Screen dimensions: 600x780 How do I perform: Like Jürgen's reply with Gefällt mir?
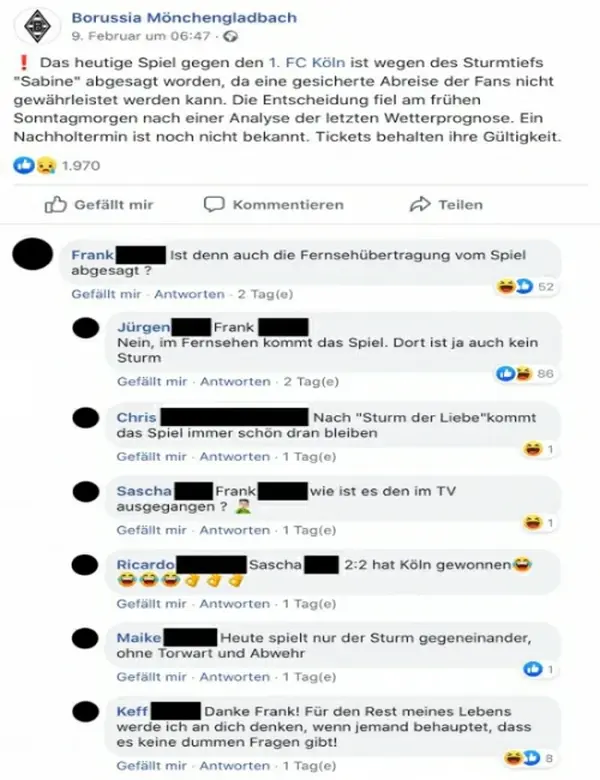152,382
